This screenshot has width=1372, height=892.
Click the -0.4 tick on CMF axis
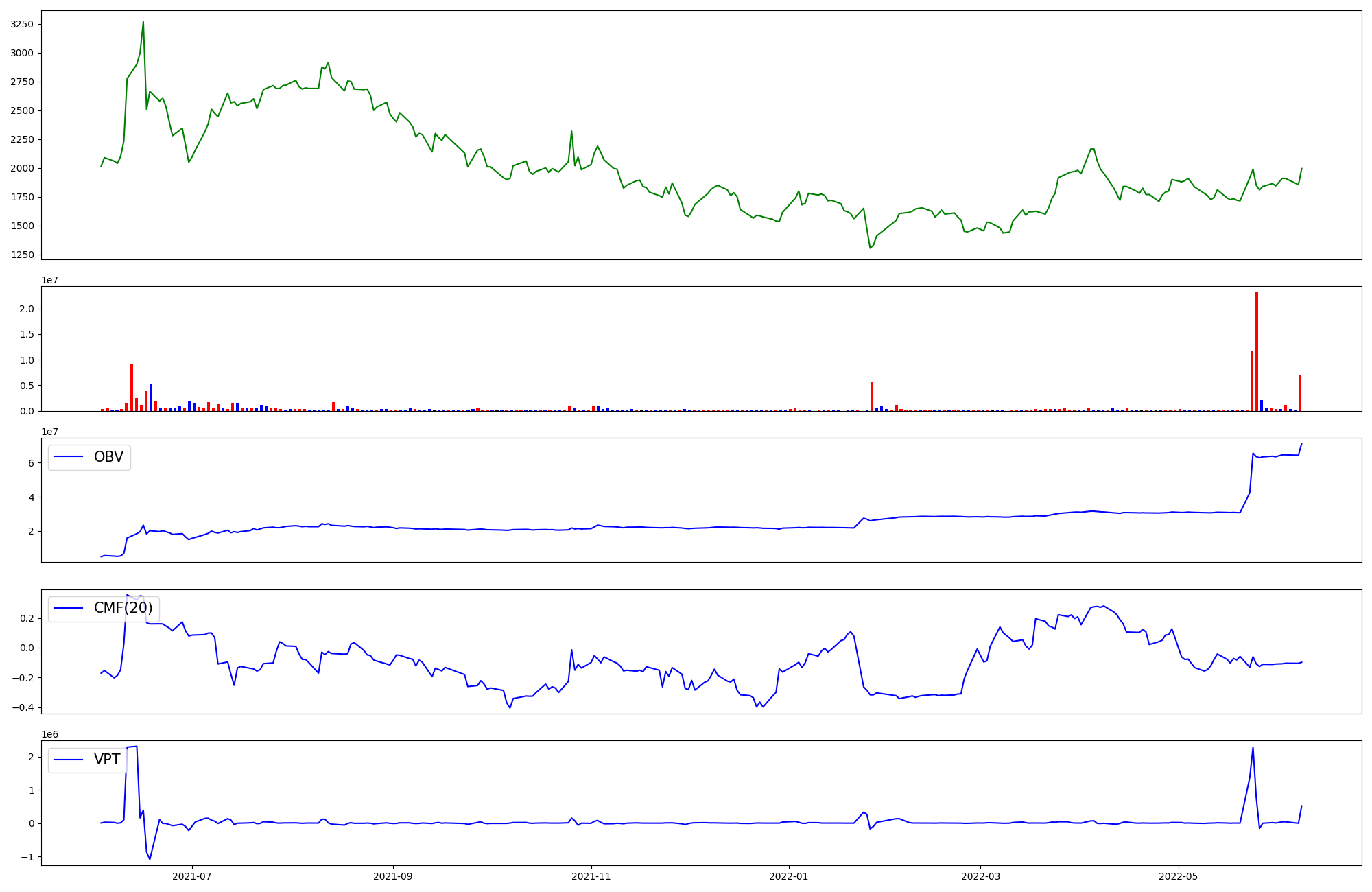23,708
